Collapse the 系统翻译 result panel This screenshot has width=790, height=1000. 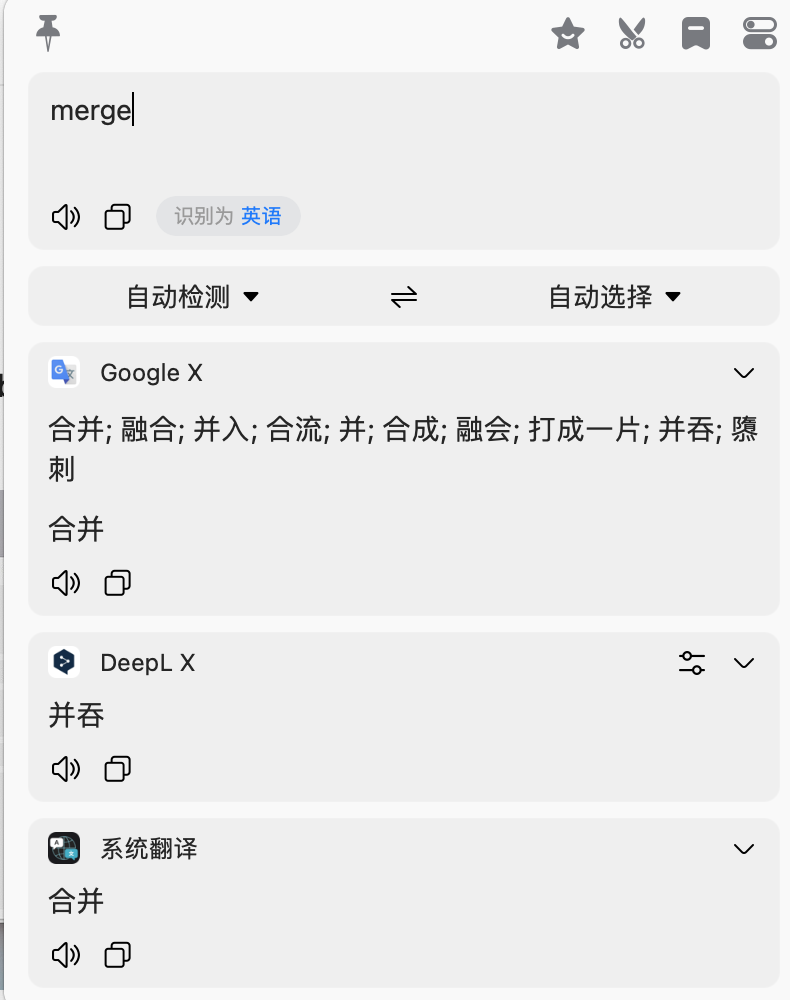[x=743, y=849]
